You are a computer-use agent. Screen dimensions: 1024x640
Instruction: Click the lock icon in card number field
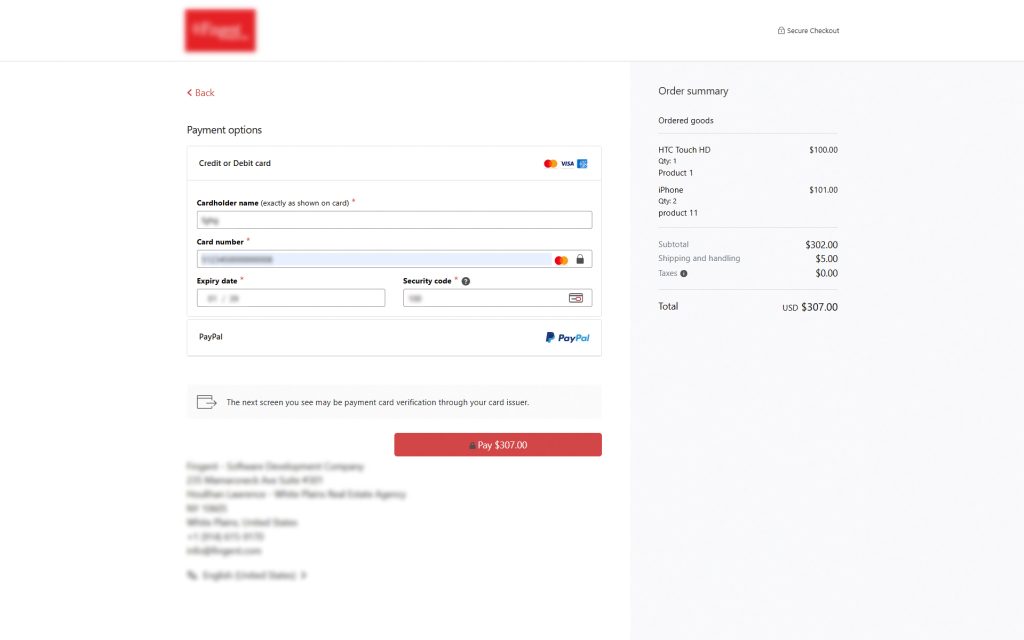[581, 258]
